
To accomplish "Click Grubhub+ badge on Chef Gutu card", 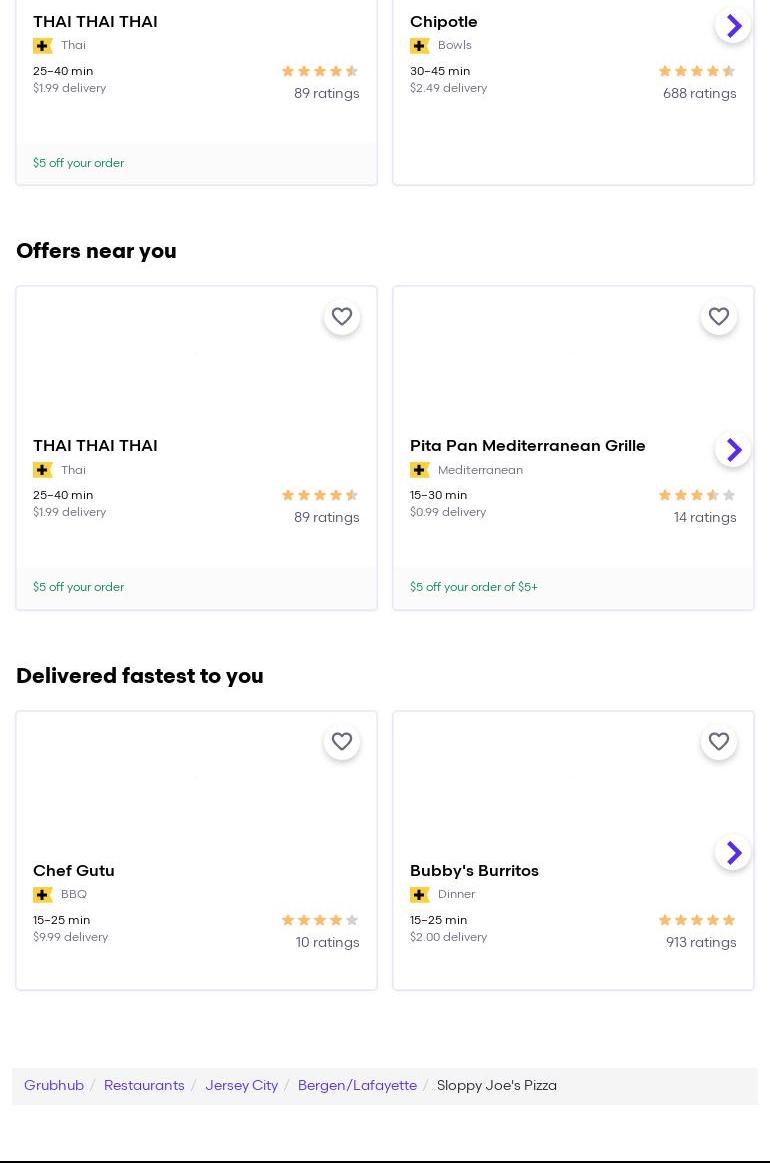I will click(43, 895).
